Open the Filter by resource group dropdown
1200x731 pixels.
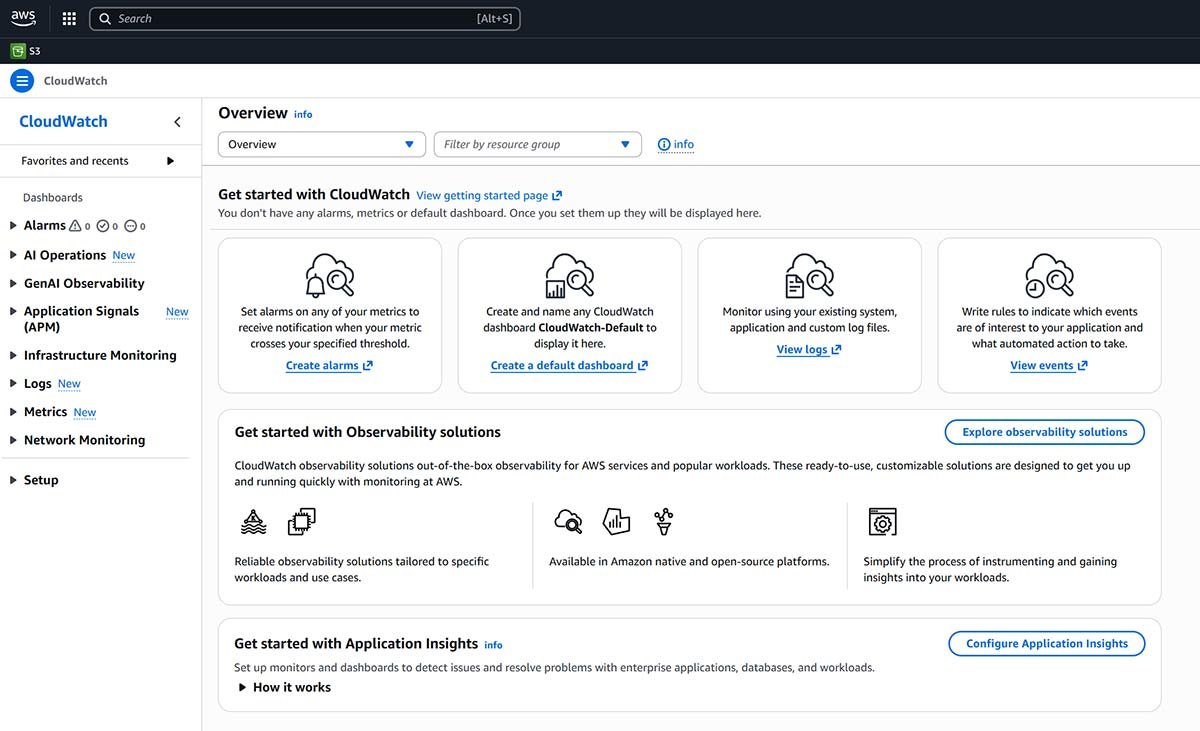click(538, 144)
